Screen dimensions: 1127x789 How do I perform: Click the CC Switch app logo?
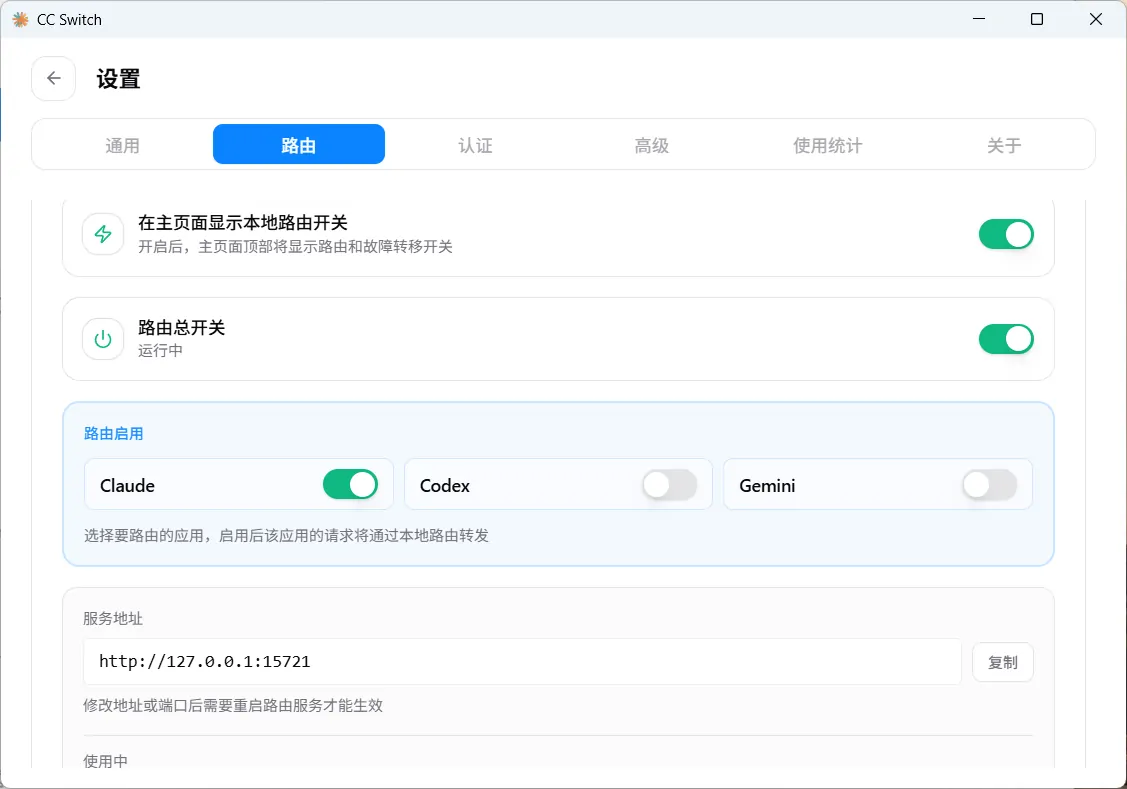coord(20,19)
